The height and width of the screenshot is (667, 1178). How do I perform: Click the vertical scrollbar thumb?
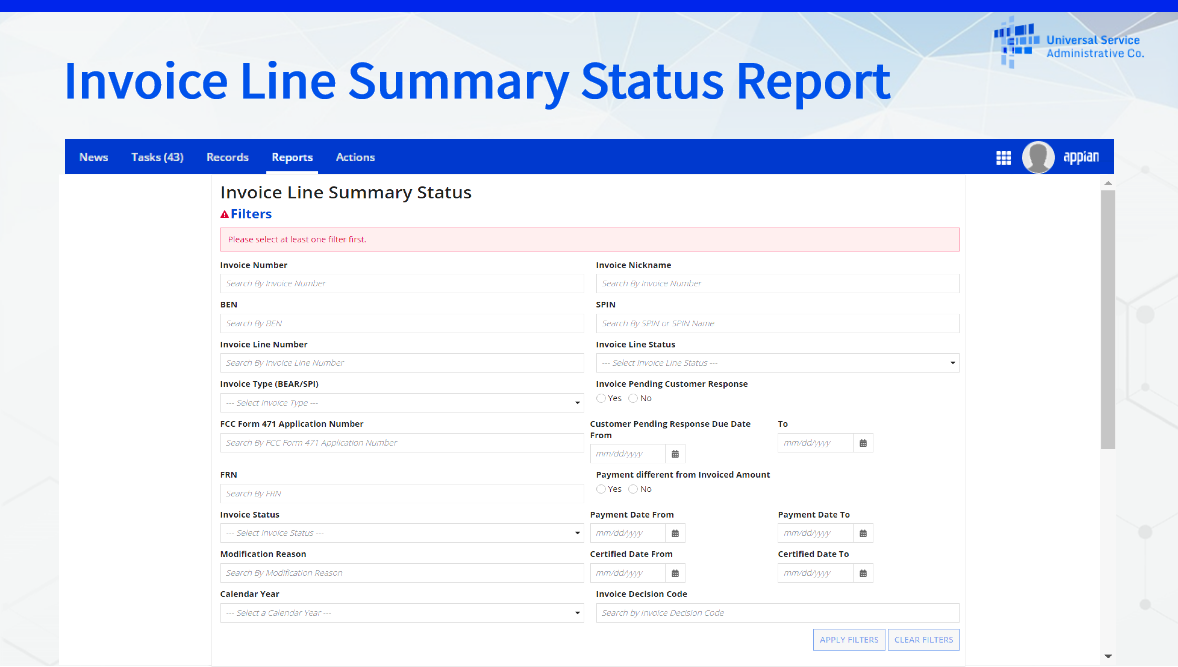point(1107,320)
